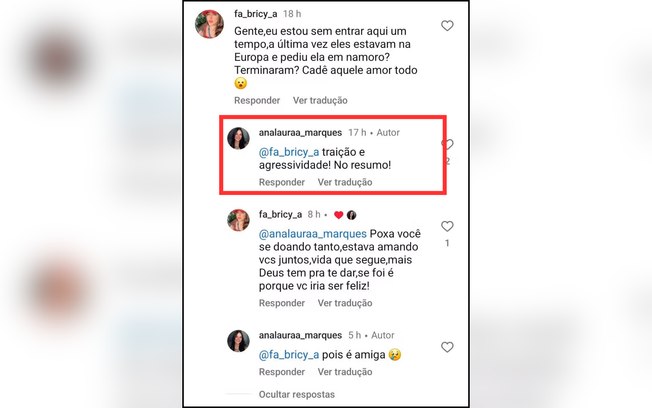Image resolution: width=652 pixels, height=408 pixels.
Task: Click Responder under 'traição e agressividade' reply
Action: (282, 182)
